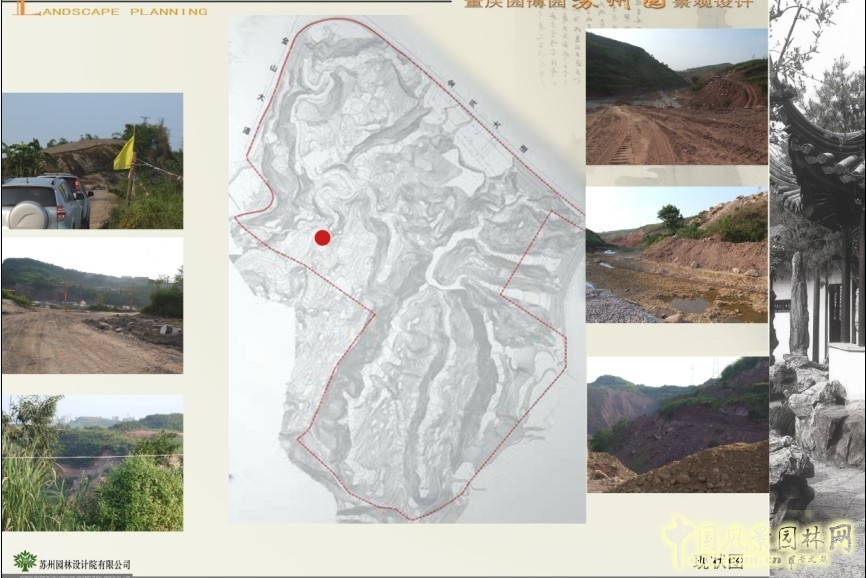Open the top-right excavated hillside photo

click(676, 97)
